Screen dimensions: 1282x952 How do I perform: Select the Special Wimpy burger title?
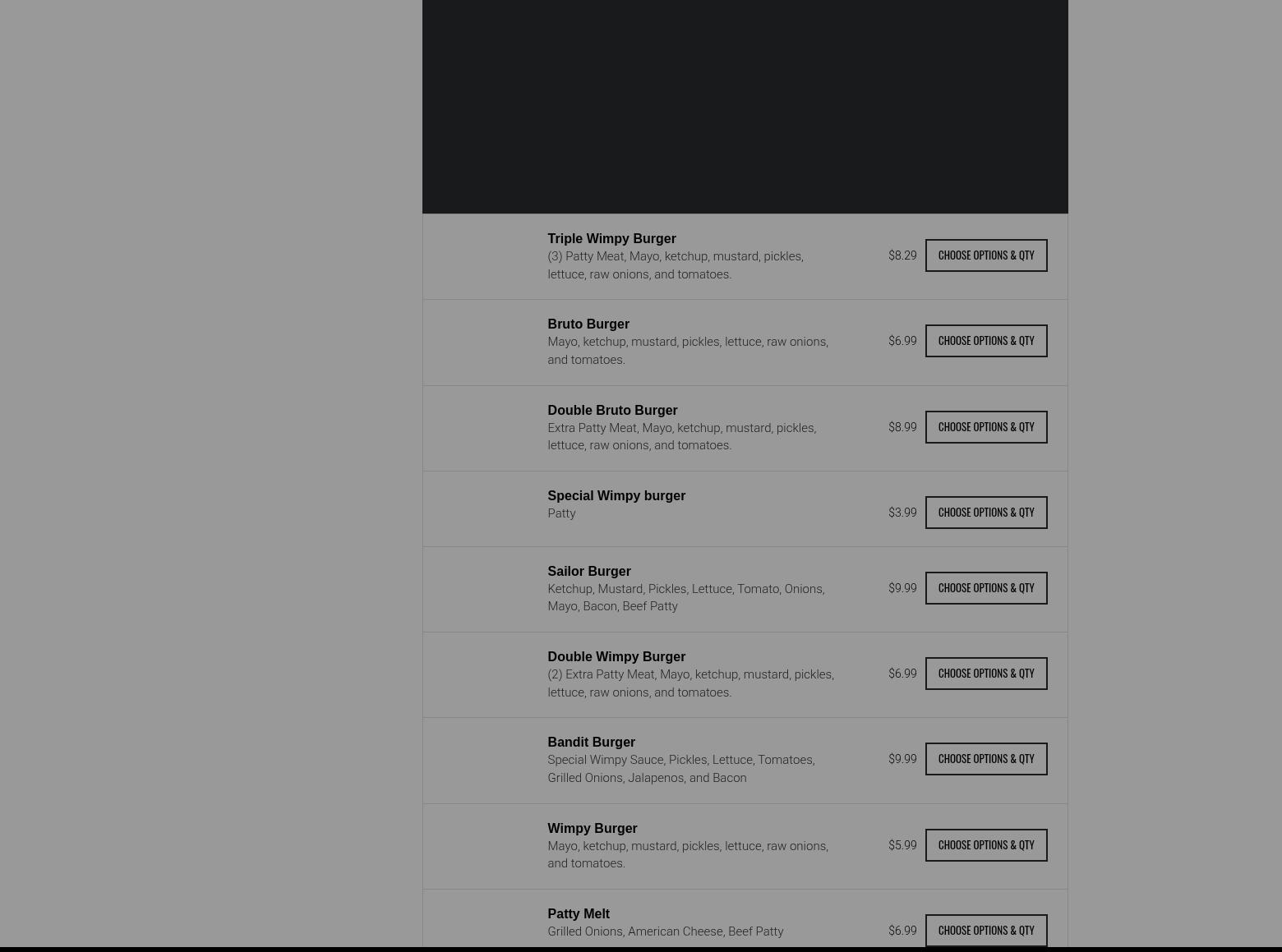[616, 495]
